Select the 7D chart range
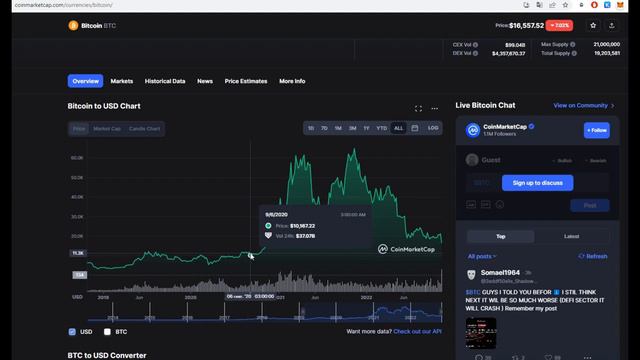This screenshot has height=360, width=640. (324, 128)
